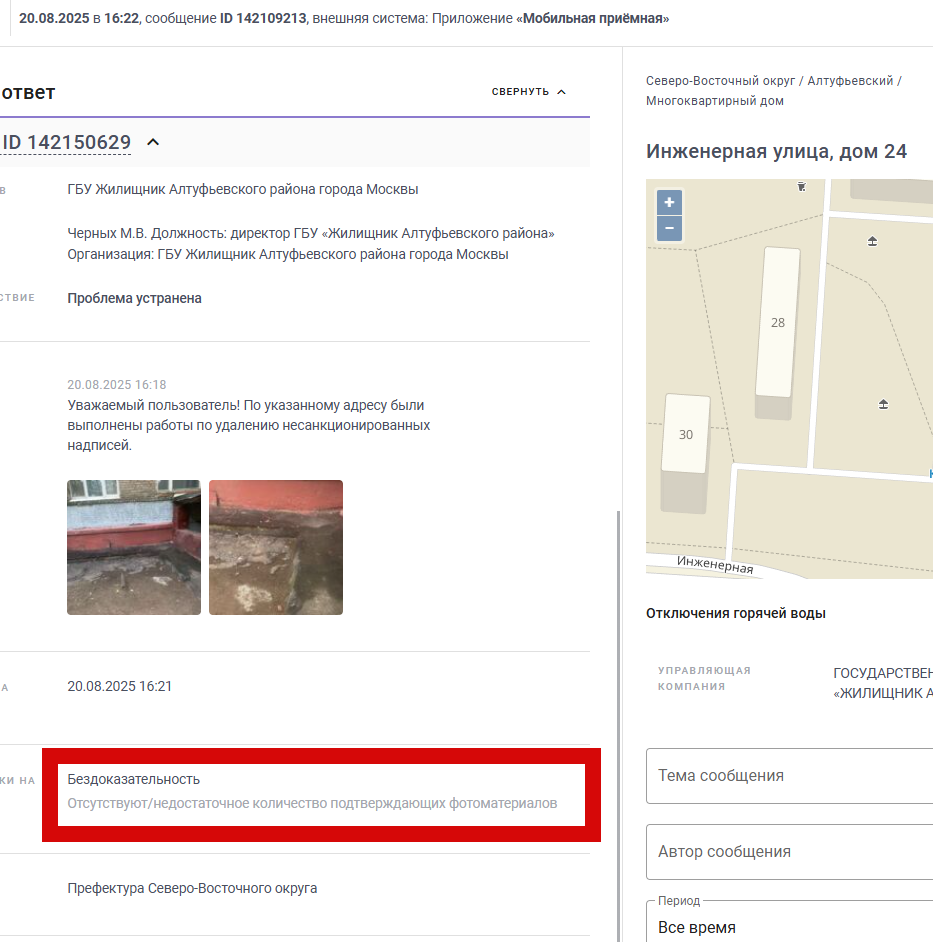Select building 30 on map
The width and height of the screenshot is (933, 942).
click(x=685, y=434)
